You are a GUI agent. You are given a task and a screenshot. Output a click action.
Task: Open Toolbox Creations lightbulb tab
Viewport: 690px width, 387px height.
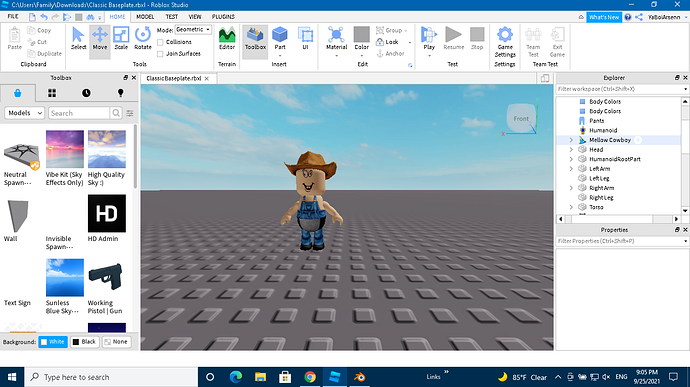[121, 93]
